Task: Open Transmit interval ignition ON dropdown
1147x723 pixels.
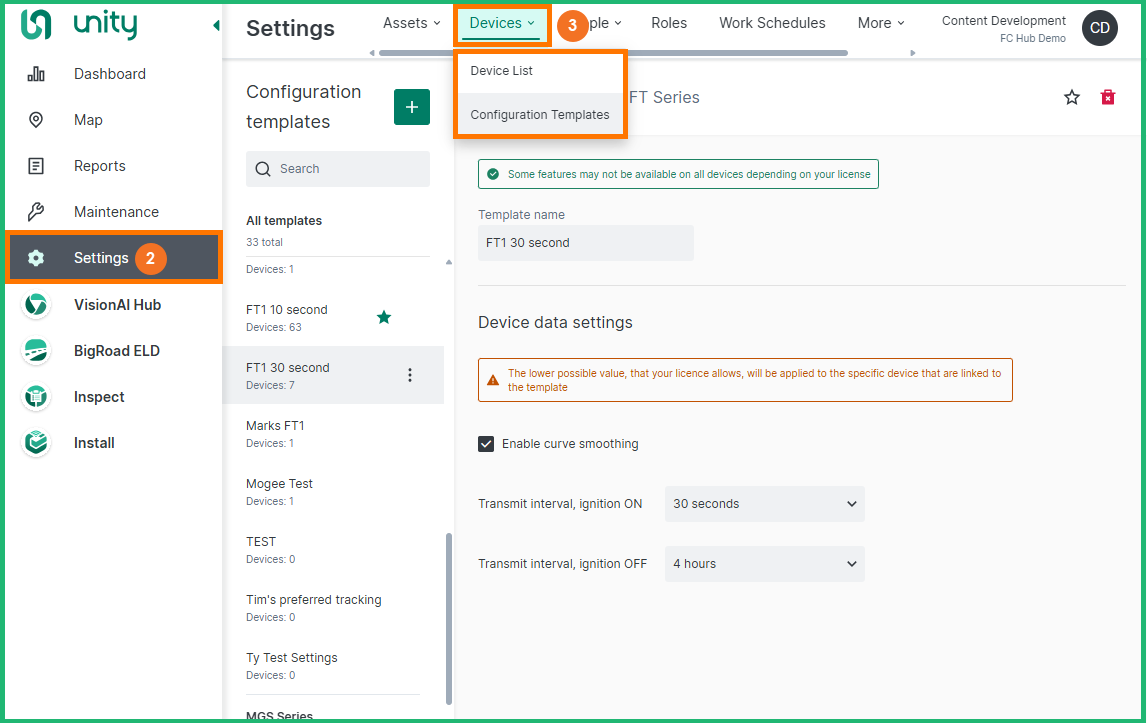Action: pyautogui.click(x=764, y=504)
